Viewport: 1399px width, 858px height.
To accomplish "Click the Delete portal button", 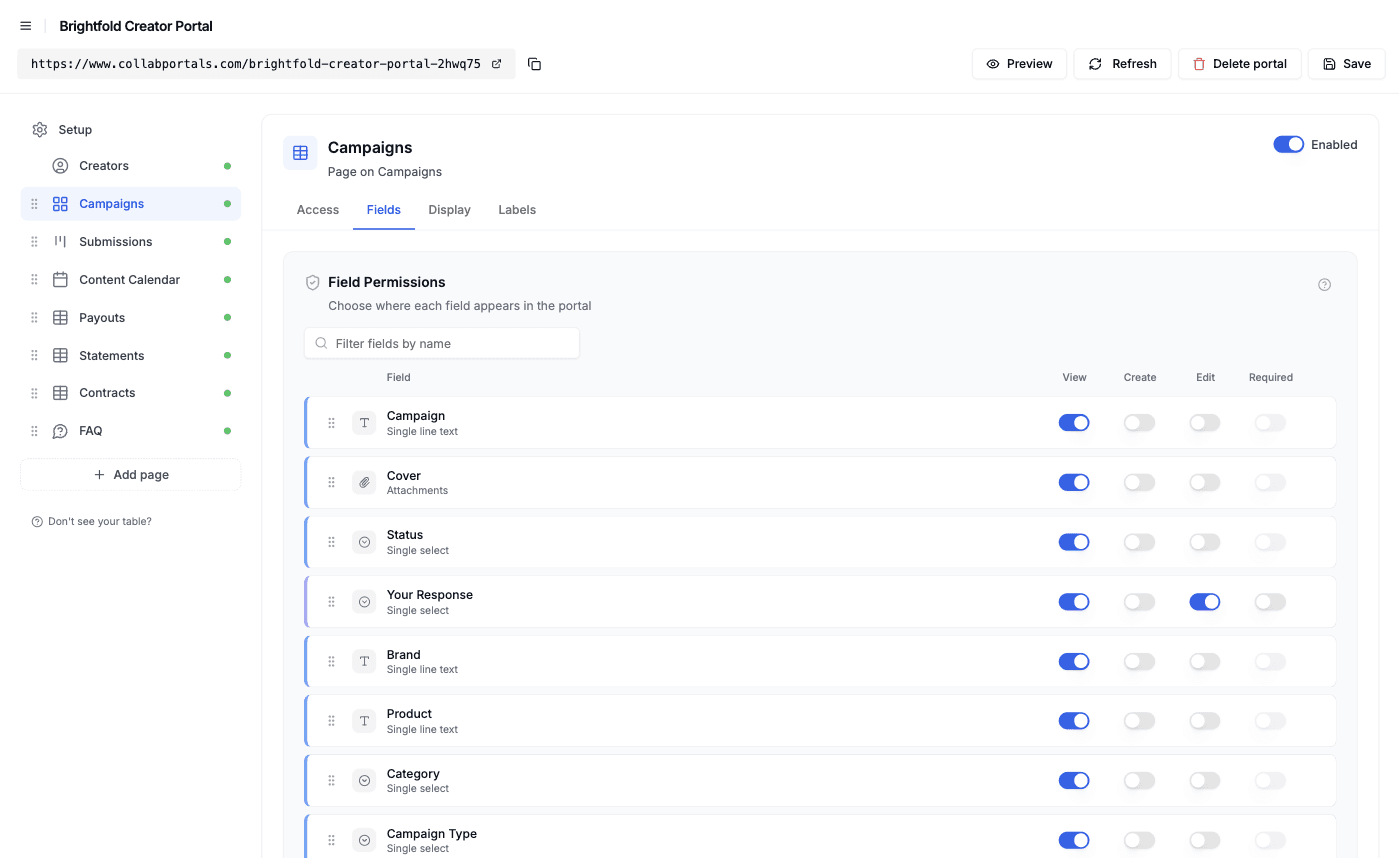I will [x=1239, y=64].
